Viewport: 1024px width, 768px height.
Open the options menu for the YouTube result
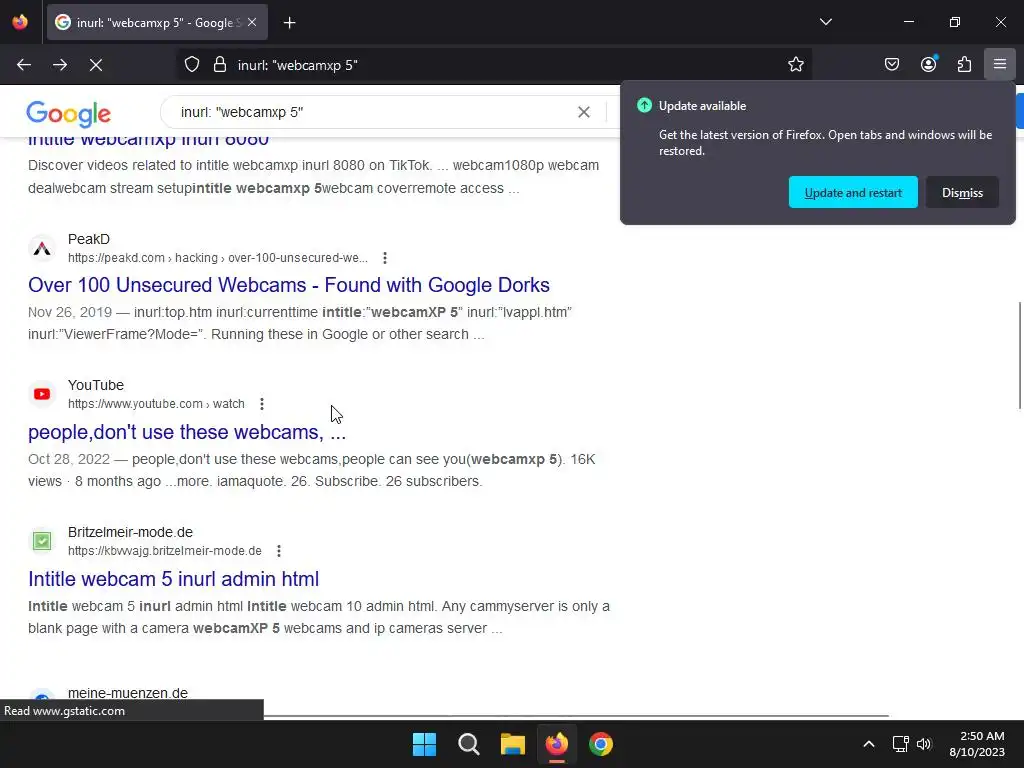pyautogui.click(x=262, y=404)
